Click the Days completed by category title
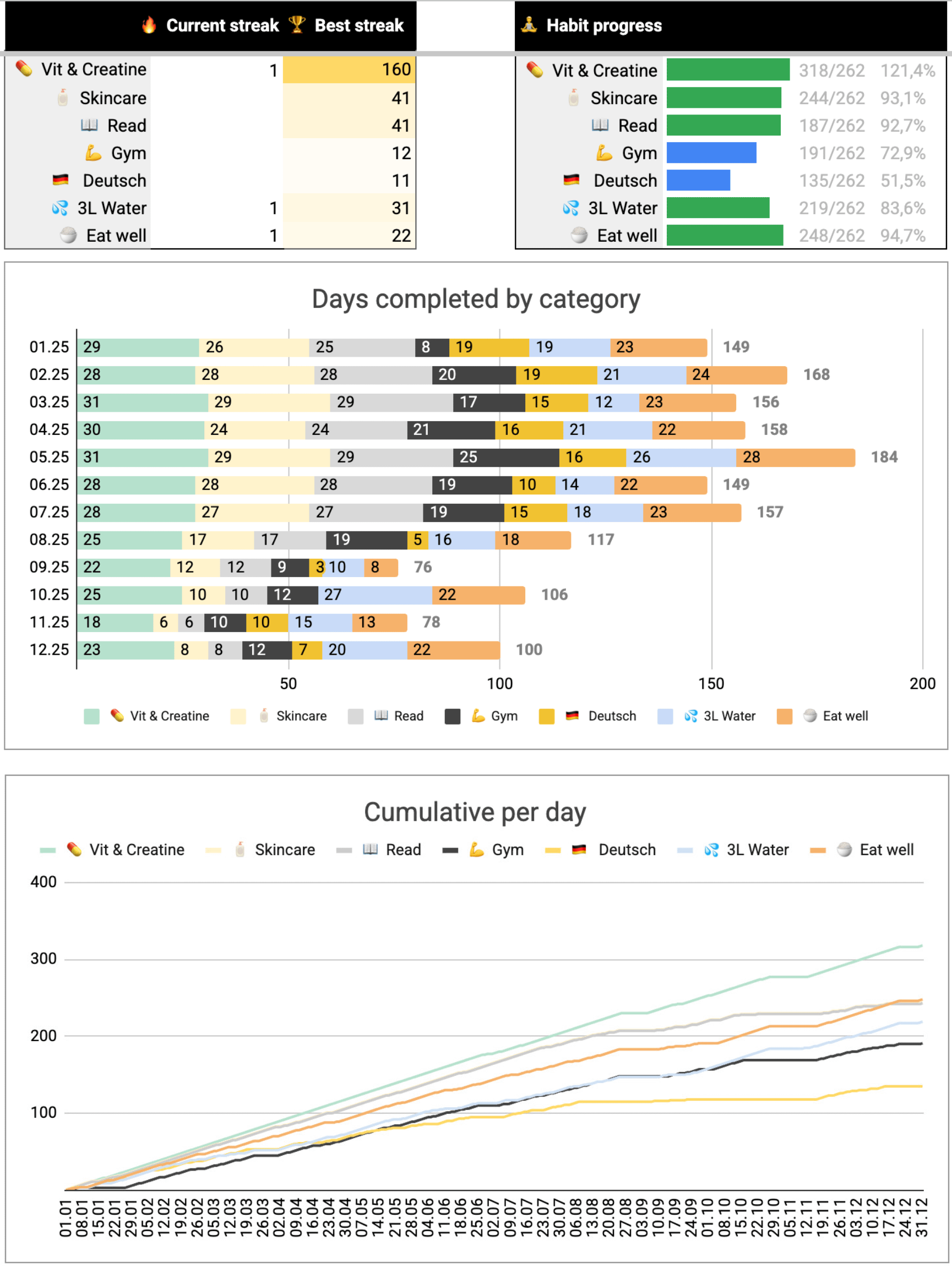Image resolution: width=952 pixels, height=1273 pixels. pyautogui.click(x=475, y=300)
